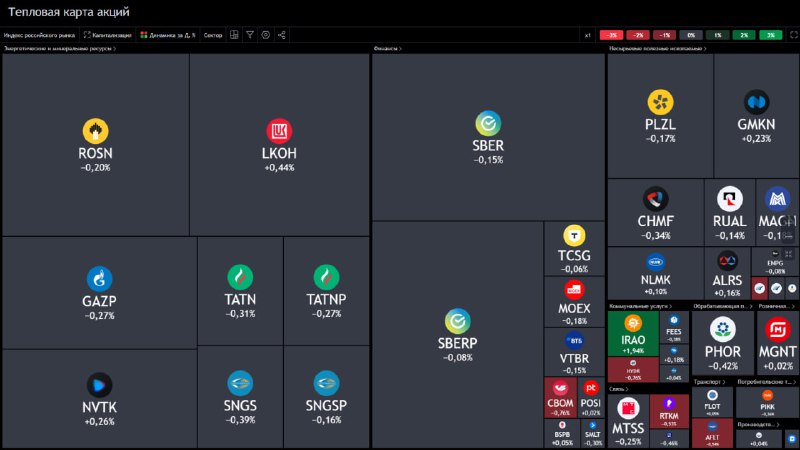800x450 pixels.
Task: Click the red Magnit logo
Action: (x=778, y=330)
